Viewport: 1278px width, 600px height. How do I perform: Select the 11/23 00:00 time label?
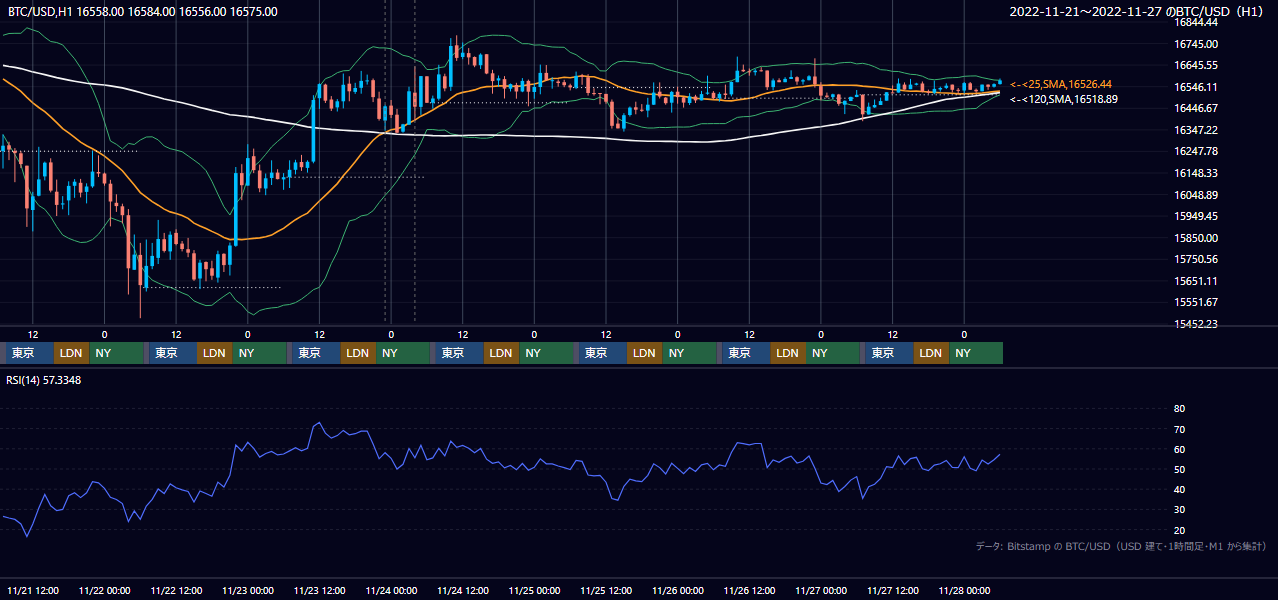248,590
